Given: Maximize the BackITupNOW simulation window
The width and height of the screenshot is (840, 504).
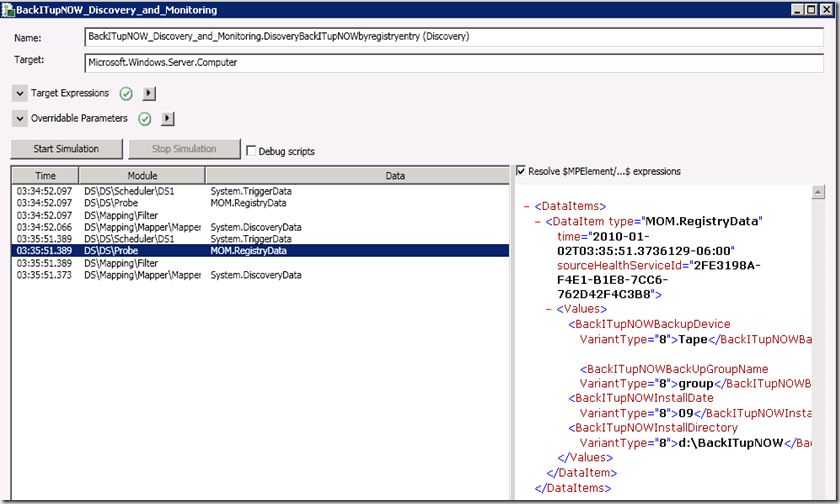Looking at the screenshot, I should (x=812, y=9).
